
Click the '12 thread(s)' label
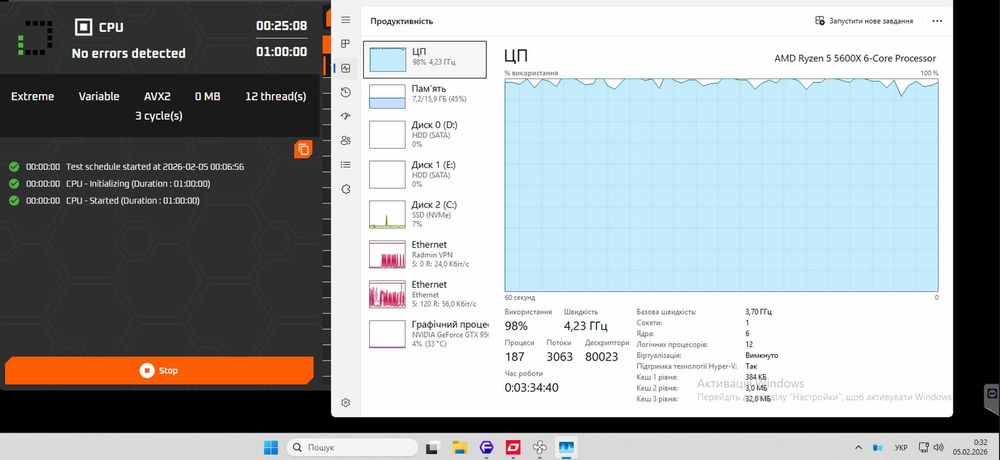pyautogui.click(x=276, y=96)
